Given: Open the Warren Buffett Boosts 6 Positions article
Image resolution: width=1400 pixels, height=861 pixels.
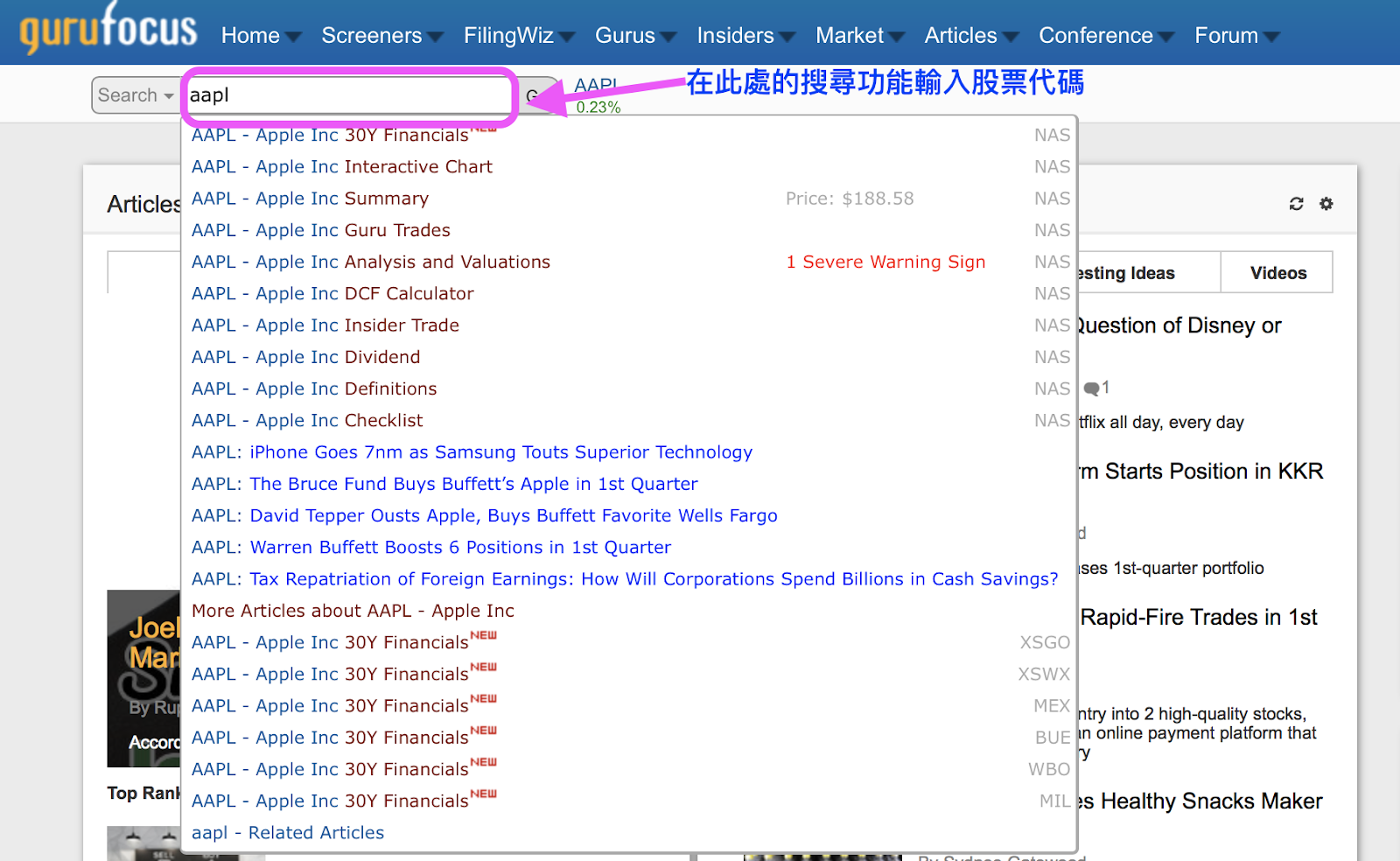Looking at the screenshot, I should click(430, 547).
